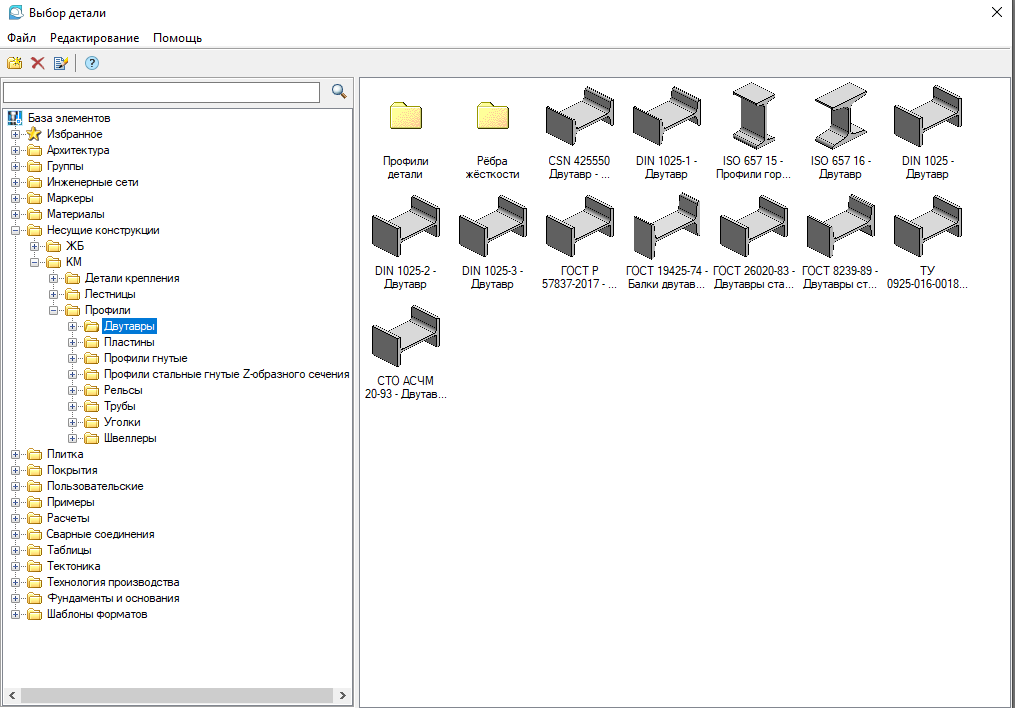Click the search text input field

[161, 92]
